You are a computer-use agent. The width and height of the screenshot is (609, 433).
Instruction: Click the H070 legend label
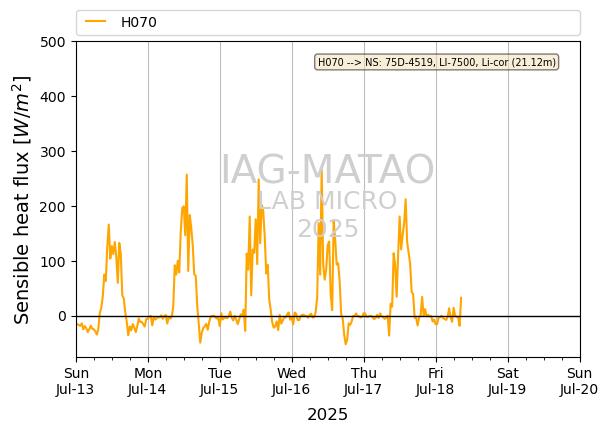139,22
